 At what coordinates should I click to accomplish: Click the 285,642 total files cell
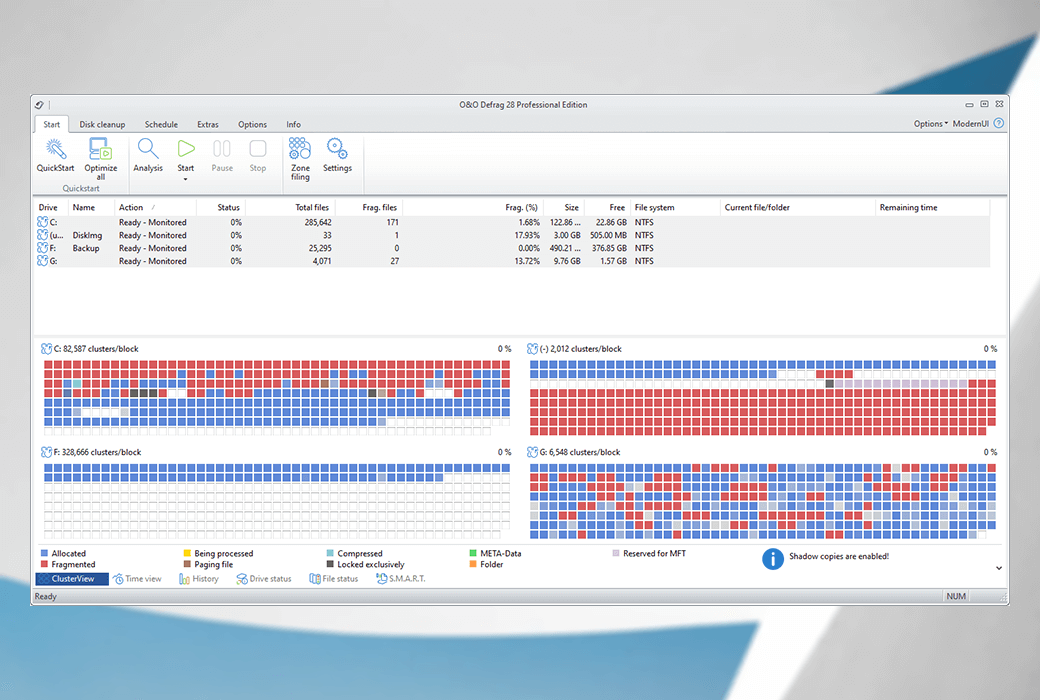click(318, 222)
